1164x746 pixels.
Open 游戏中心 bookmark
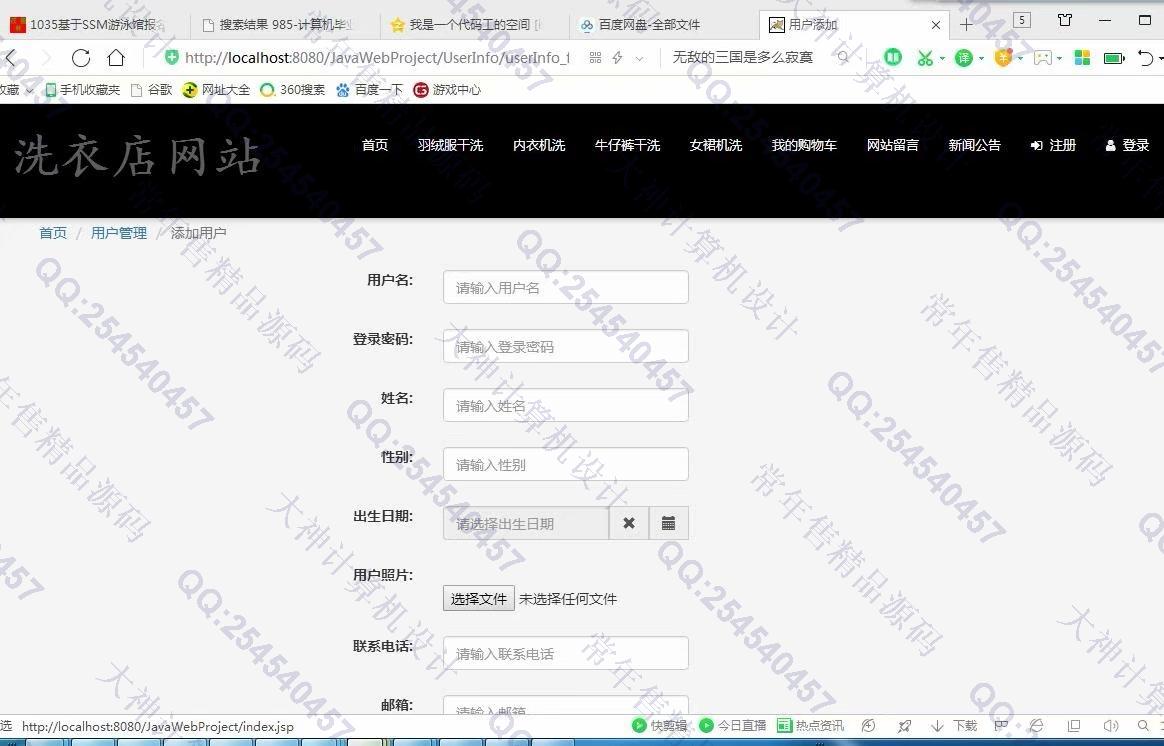(x=447, y=90)
